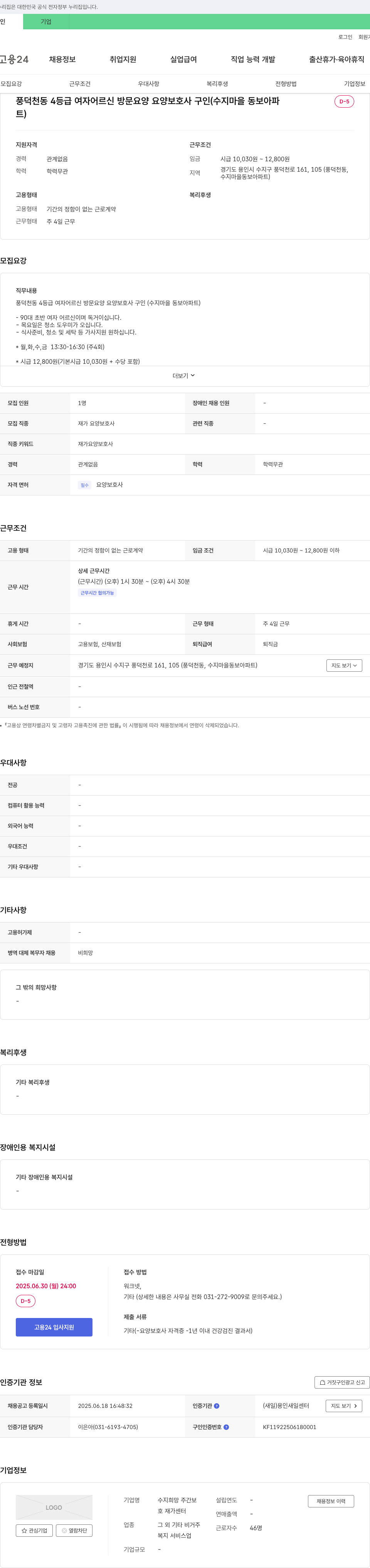Add company via 관심기업 star button
The width and height of the screenshot is (370, 1568).
(x=34, y=1530)
